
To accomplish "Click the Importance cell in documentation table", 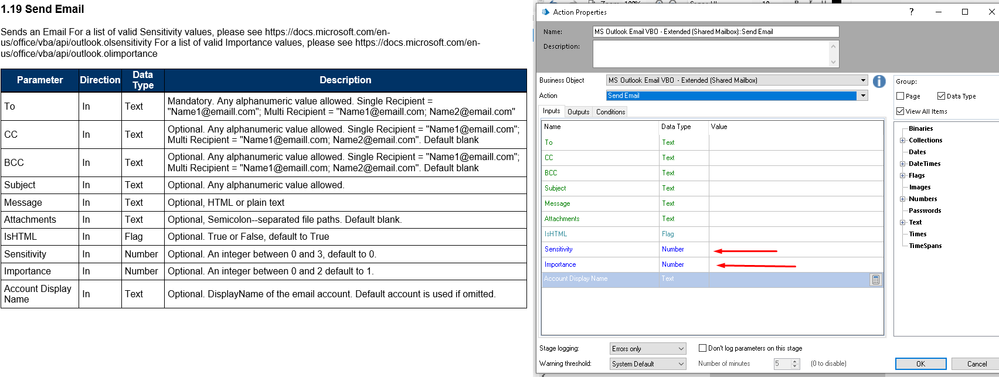I will 40,271.
